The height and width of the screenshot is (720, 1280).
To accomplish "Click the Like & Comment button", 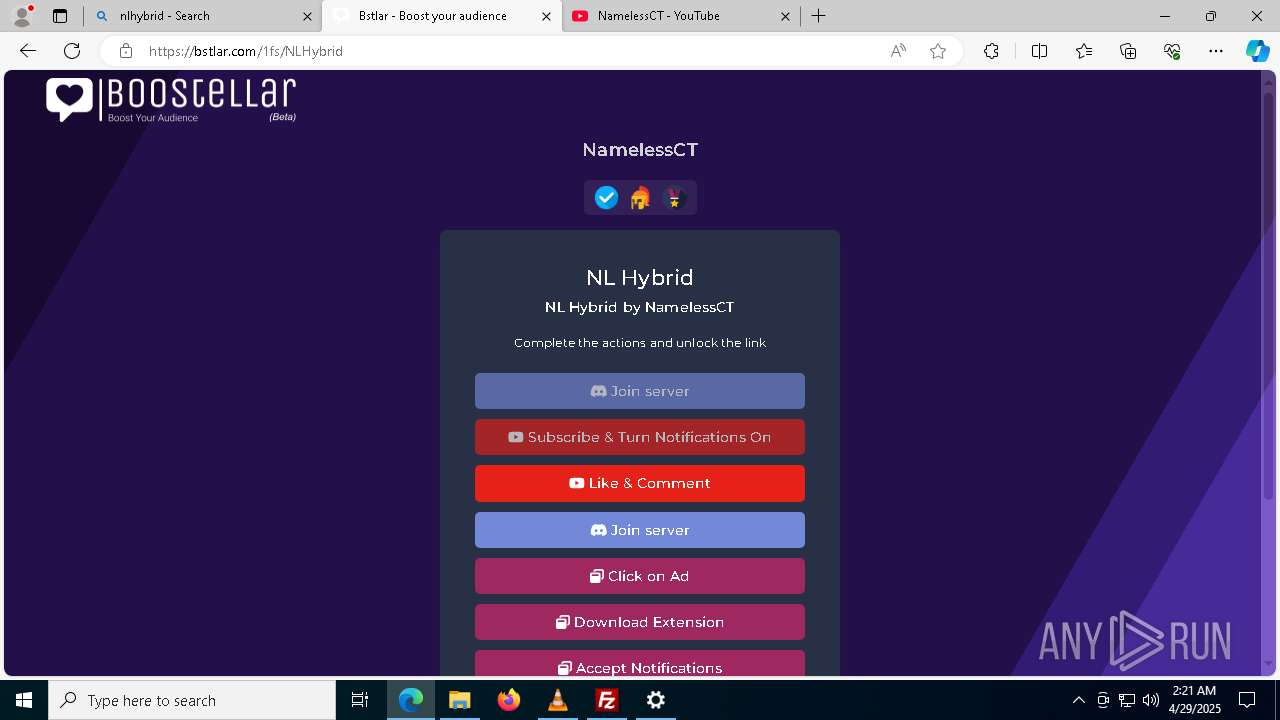I will [640, 483].
